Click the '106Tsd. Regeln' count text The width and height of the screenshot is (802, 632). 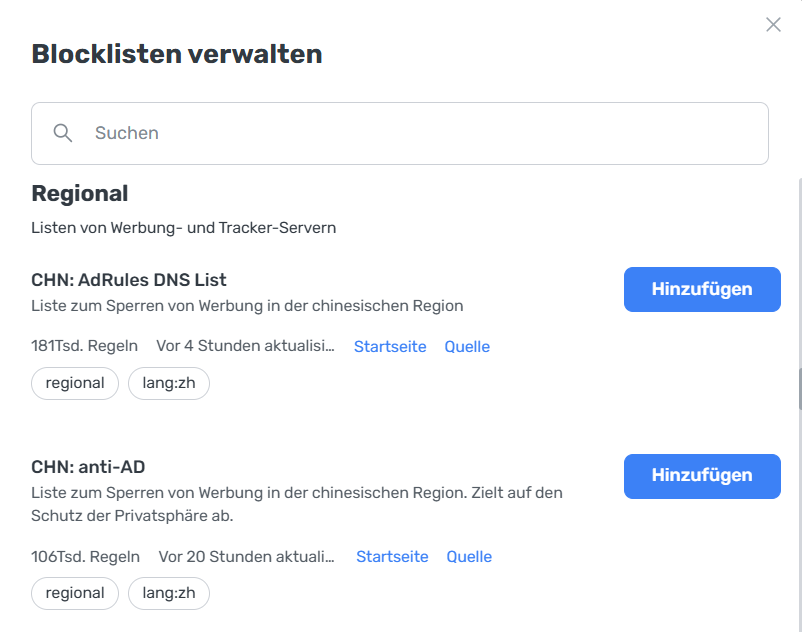(x=85, y=556)
